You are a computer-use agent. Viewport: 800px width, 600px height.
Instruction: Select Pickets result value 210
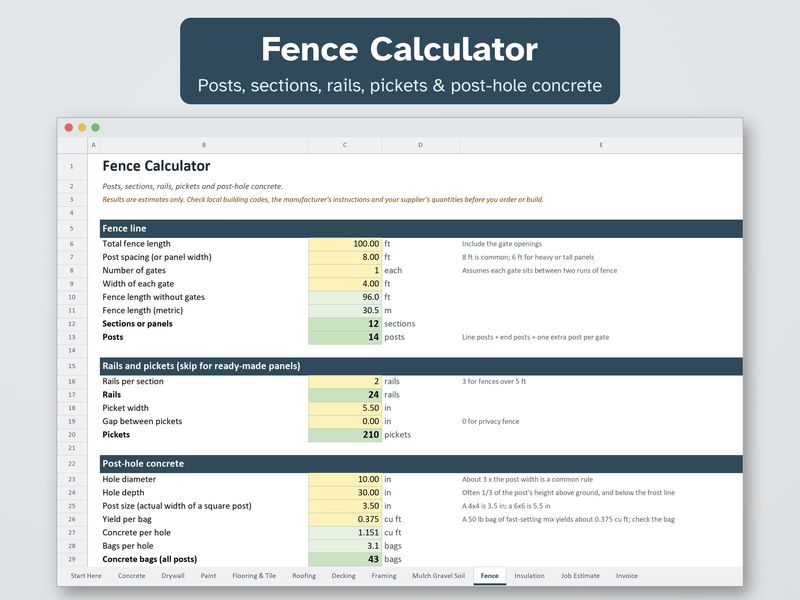(x=345, y=435)
